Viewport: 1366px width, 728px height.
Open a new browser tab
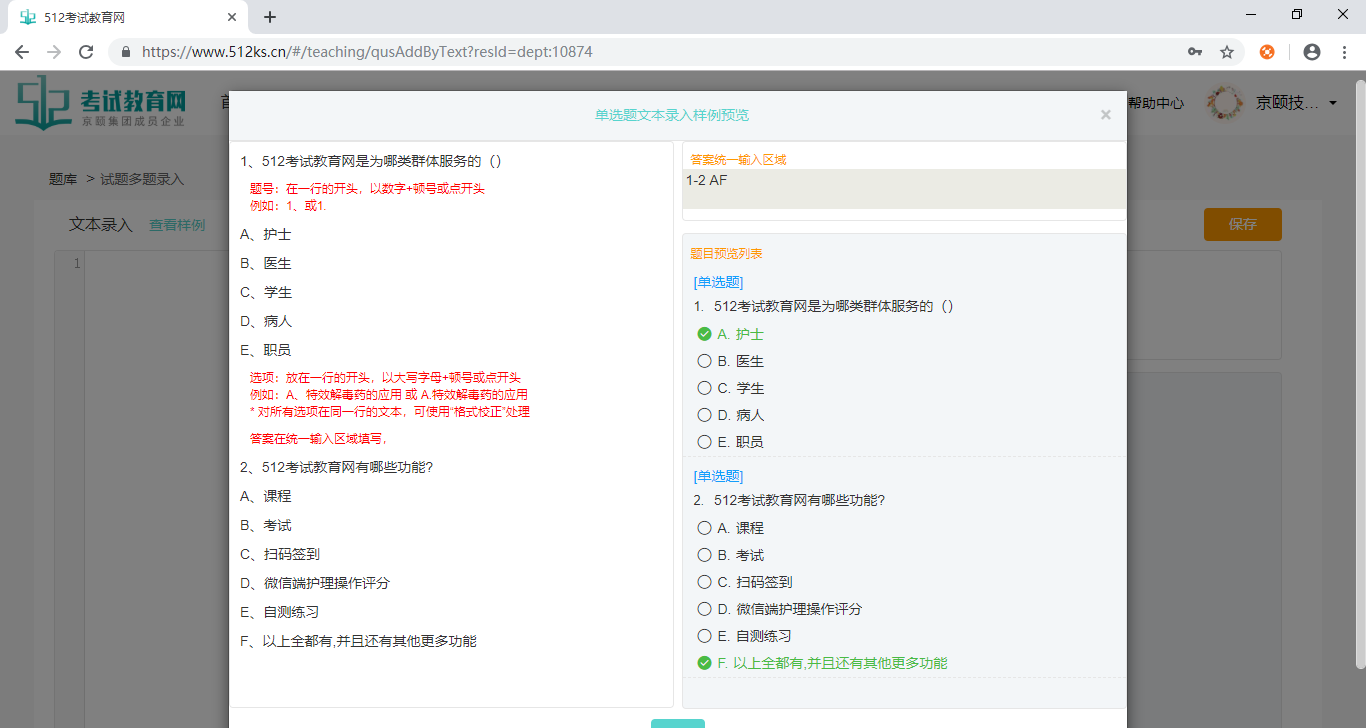coord(270,17)
